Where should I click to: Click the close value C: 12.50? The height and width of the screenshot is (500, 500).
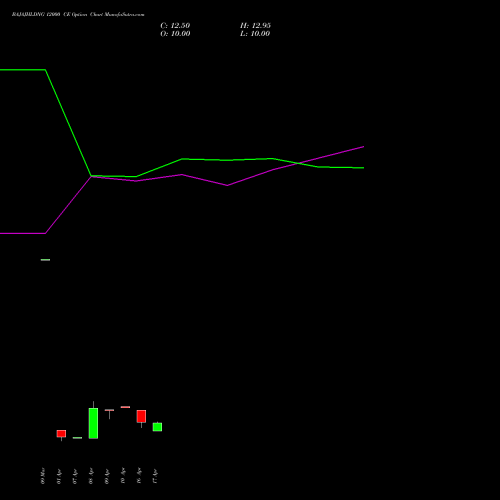[175, 26]
